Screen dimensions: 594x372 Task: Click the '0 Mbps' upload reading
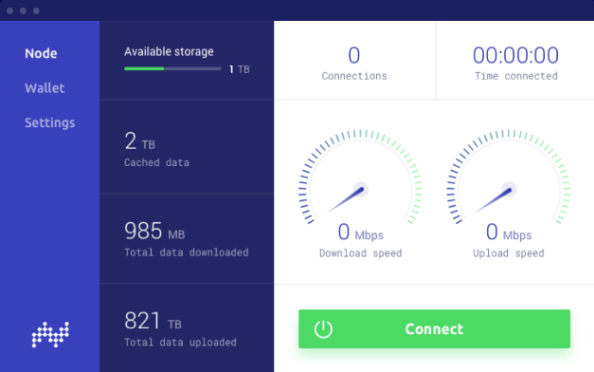click(x=509, y=232)
